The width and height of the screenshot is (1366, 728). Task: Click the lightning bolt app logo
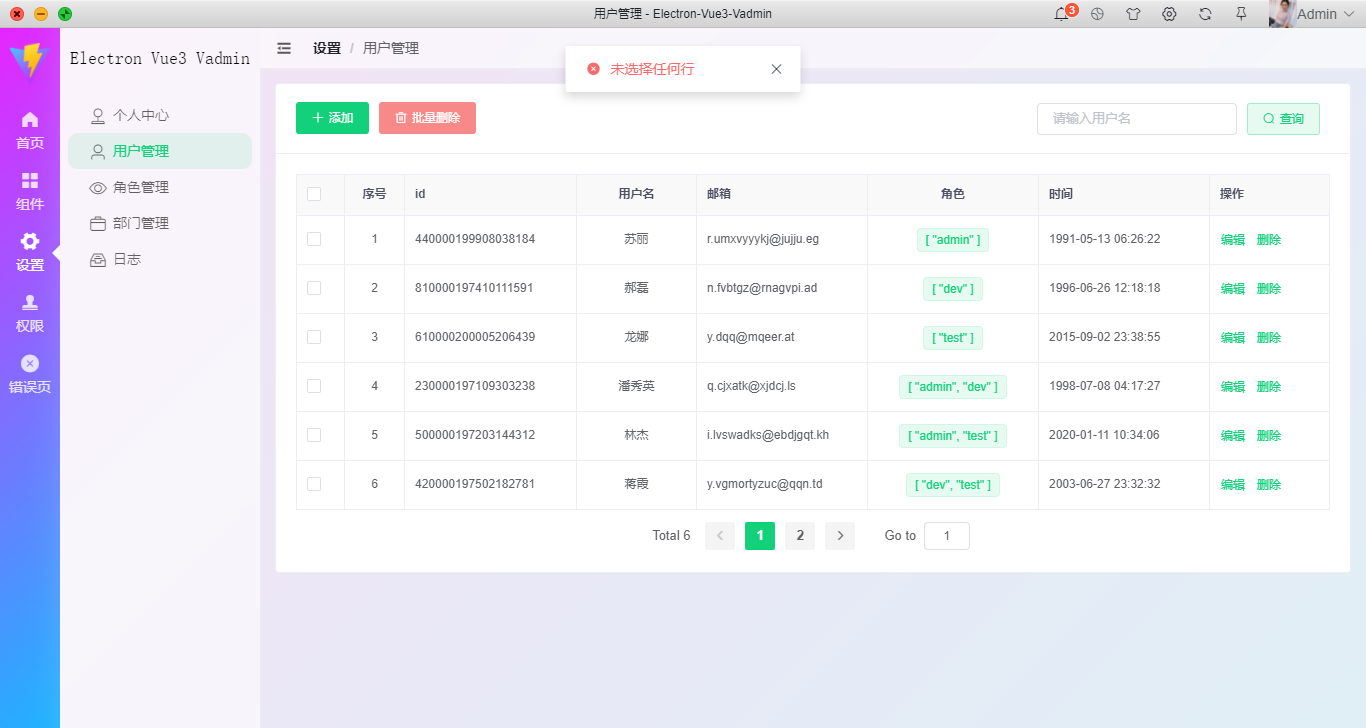(x=30, y=60)
